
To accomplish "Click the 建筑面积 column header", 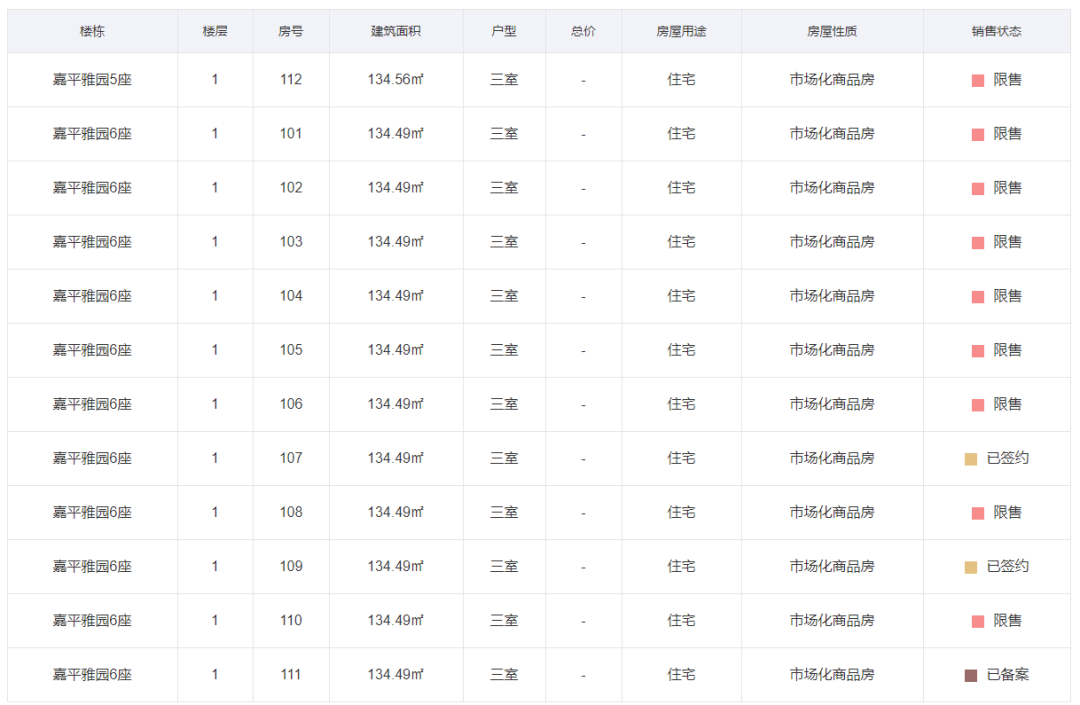I will point(396,31).
